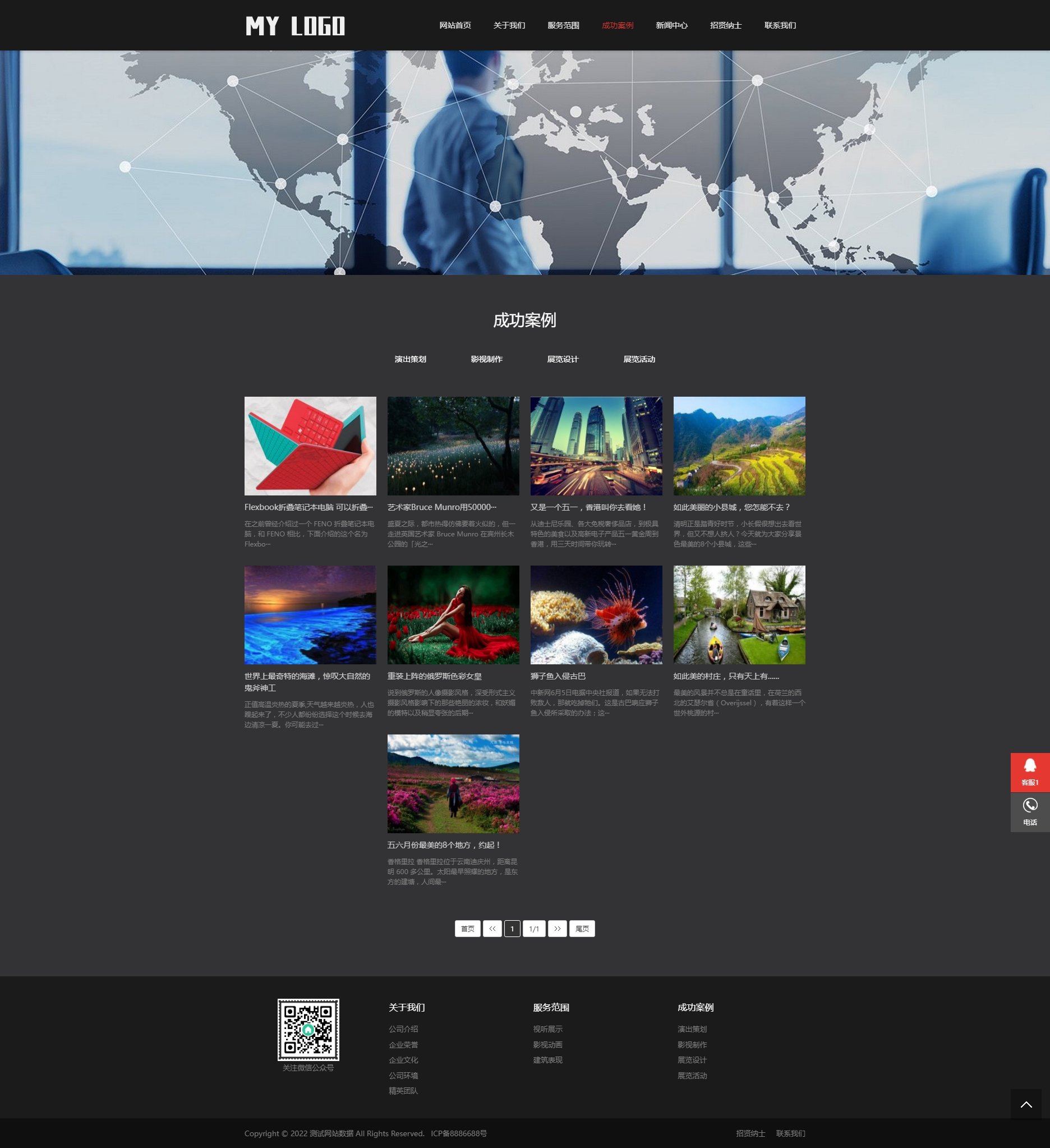The height and width of the screenshot is (1148, 1050).
Task: Select page 1 in pagination
Action: click(512, 929)
